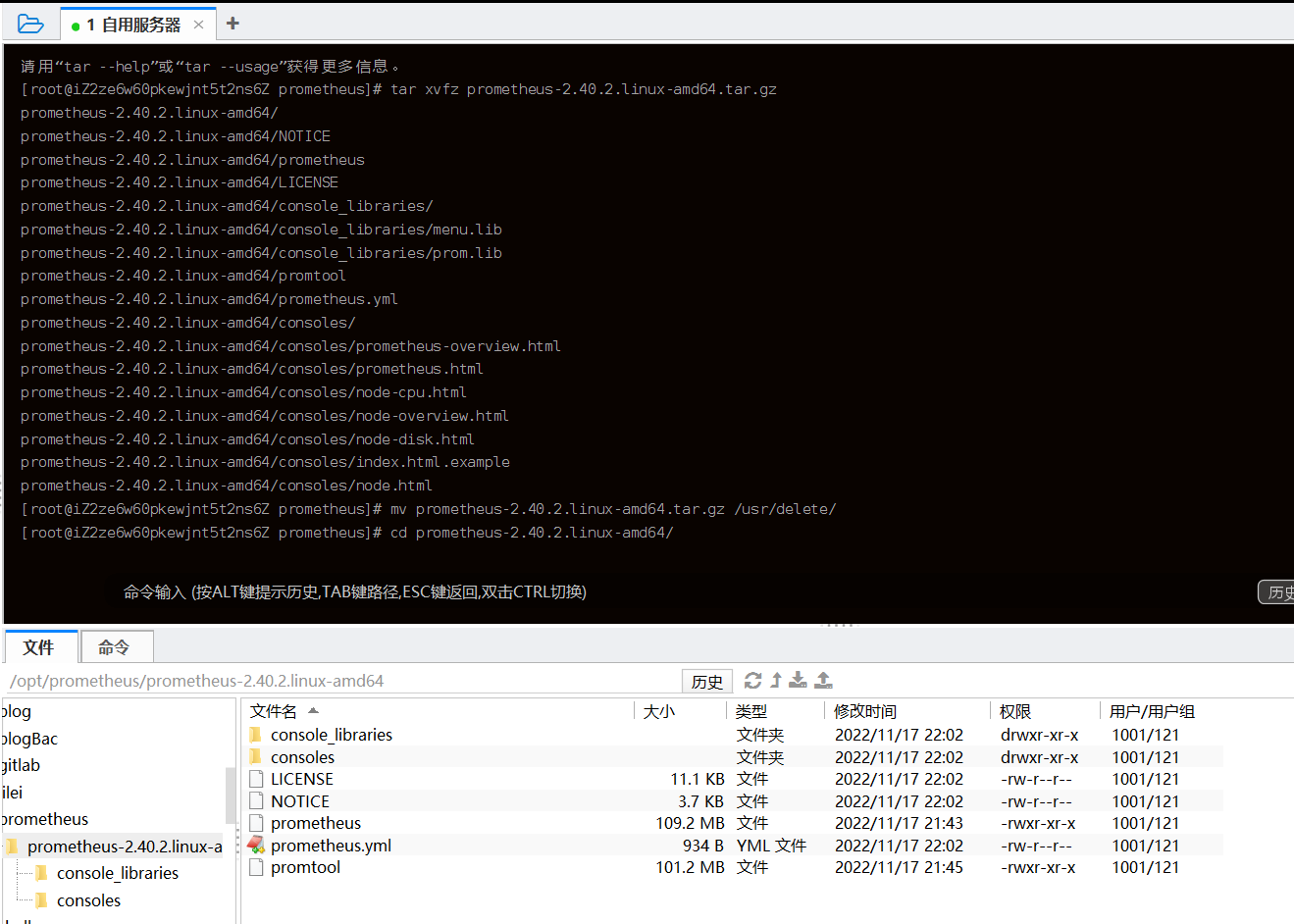
Task: Click the LICENSE file icon
Action: pos(256,779)
